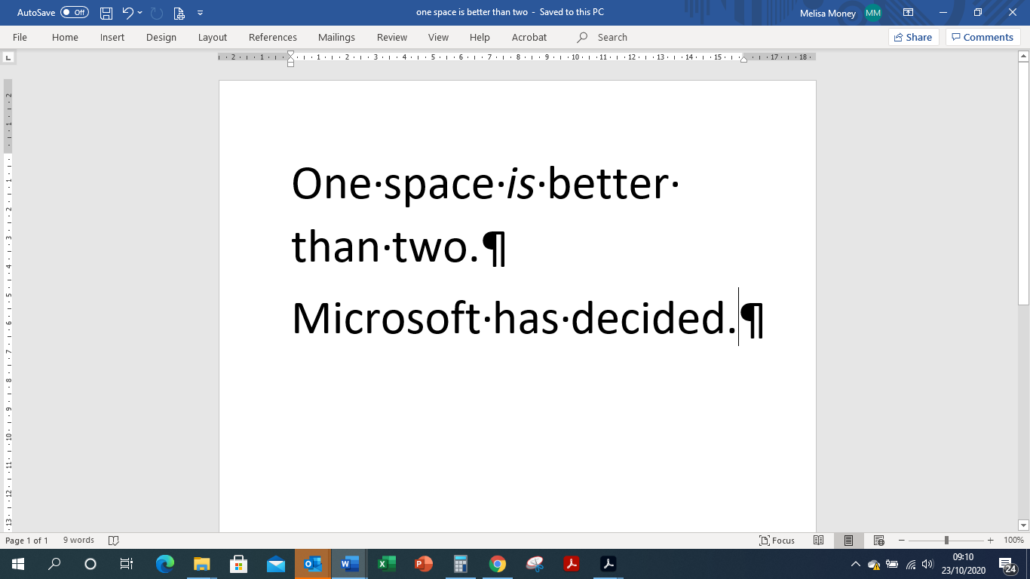Open the Undo history dropdown arrow
The width and height of the screenshot is (1030, 579).
pyautogui.click(x=140, y=12)
